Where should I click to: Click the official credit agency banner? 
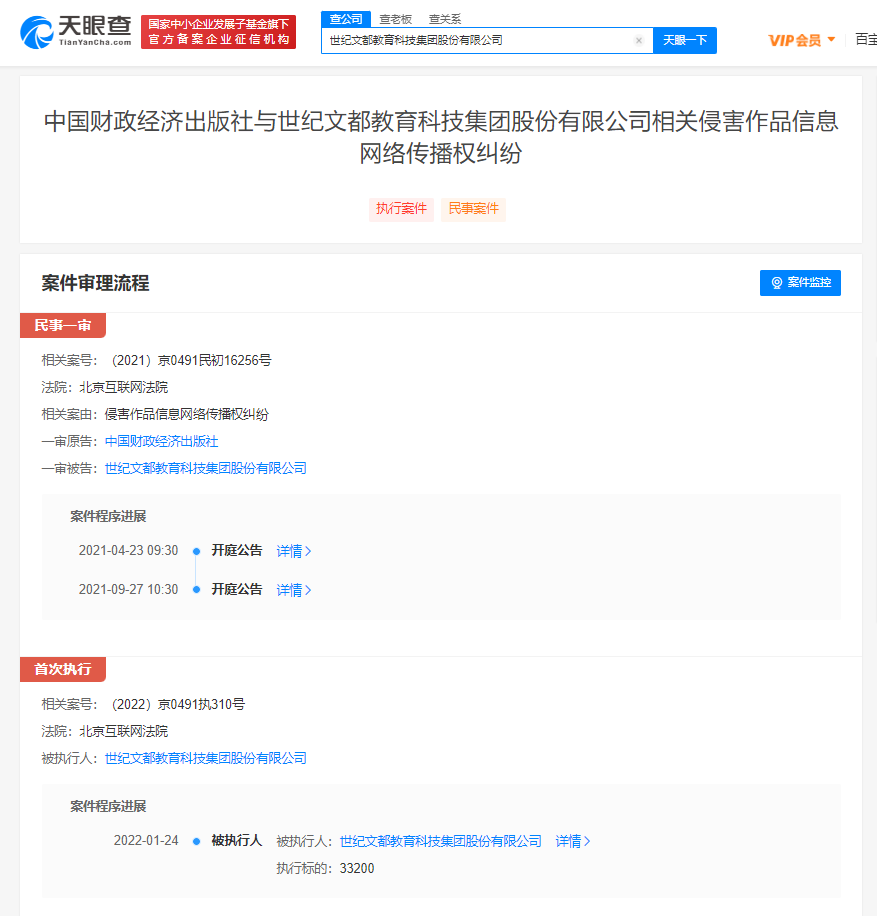(218, 32)
